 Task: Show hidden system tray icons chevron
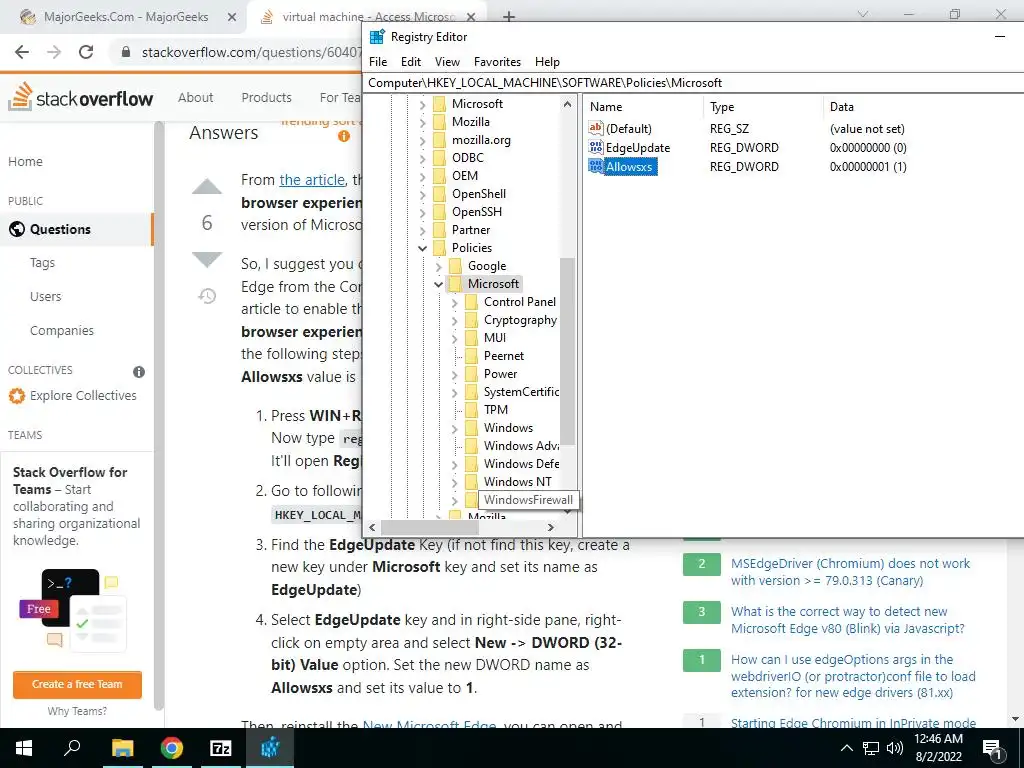(846, 748)
